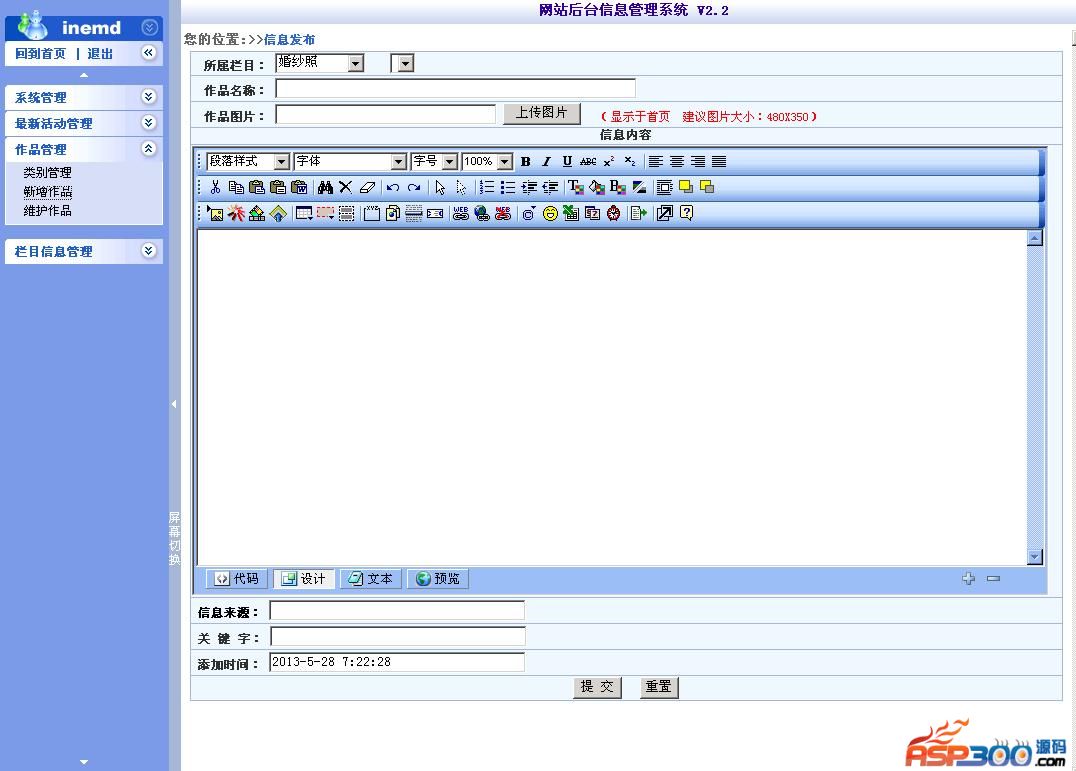Screen dimensions: 1076x771
Task: Open 字体 font dropdown
Action: 350,161
